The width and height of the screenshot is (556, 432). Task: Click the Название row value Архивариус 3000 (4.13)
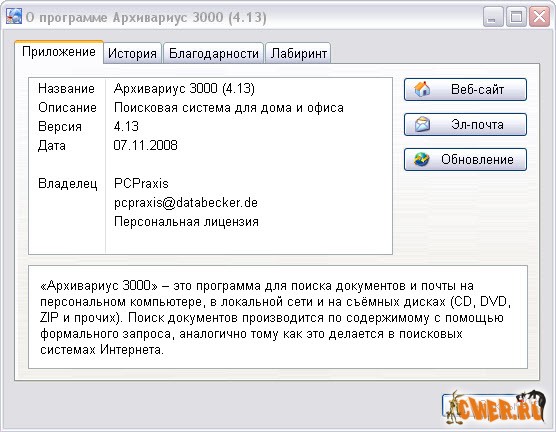tap(184, 88)
